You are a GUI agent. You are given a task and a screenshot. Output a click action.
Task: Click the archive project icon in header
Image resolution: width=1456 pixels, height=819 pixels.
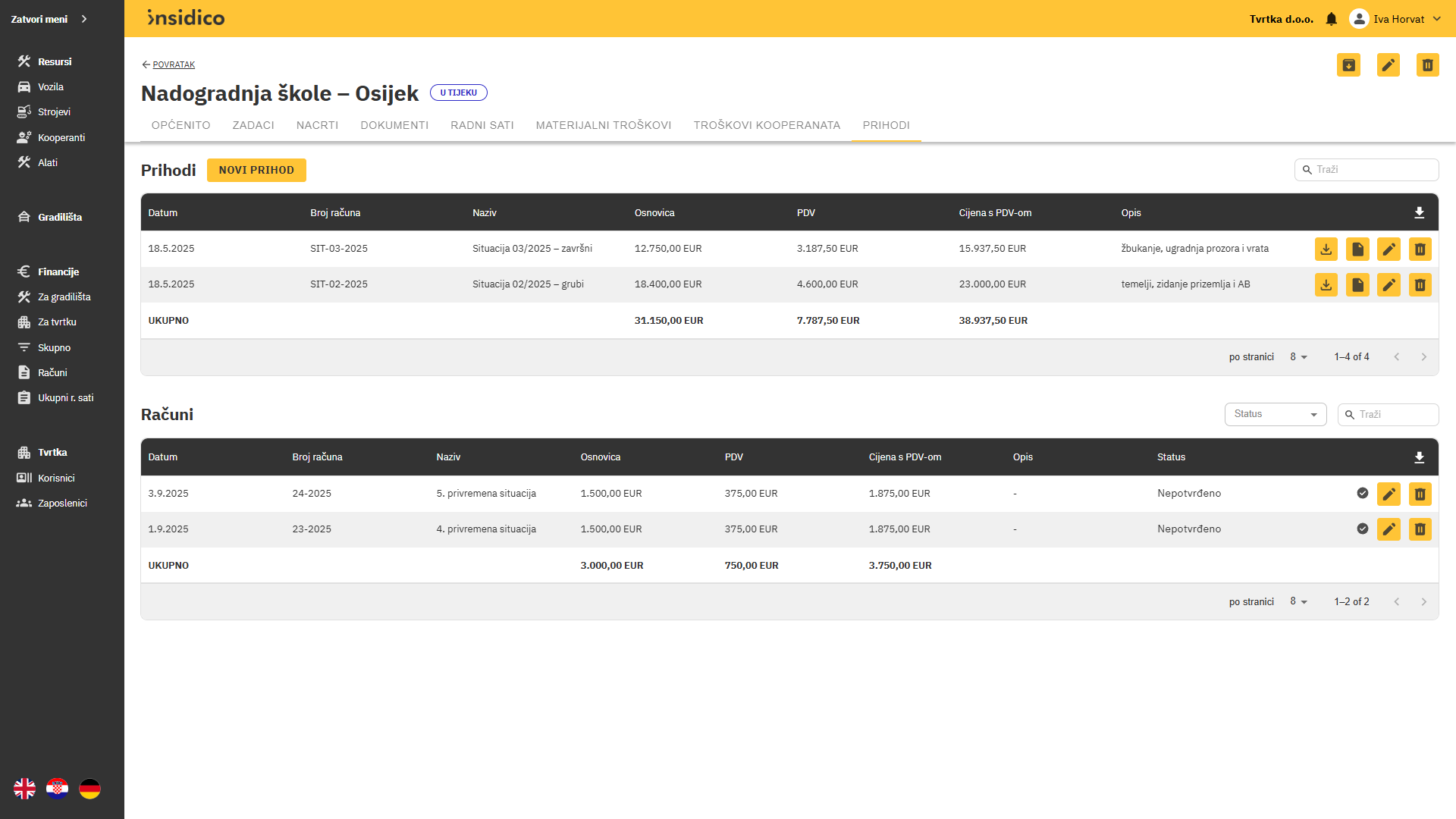1348,65
